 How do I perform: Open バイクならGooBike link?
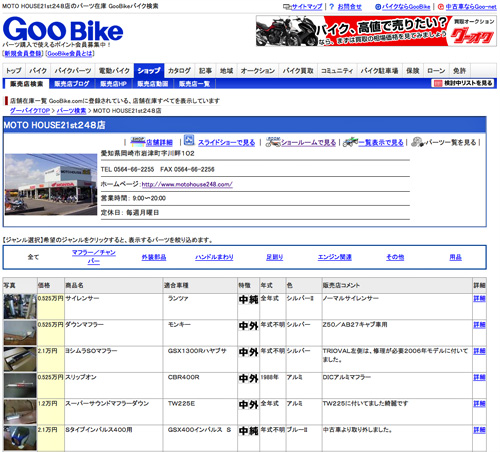tap(406, 6)
